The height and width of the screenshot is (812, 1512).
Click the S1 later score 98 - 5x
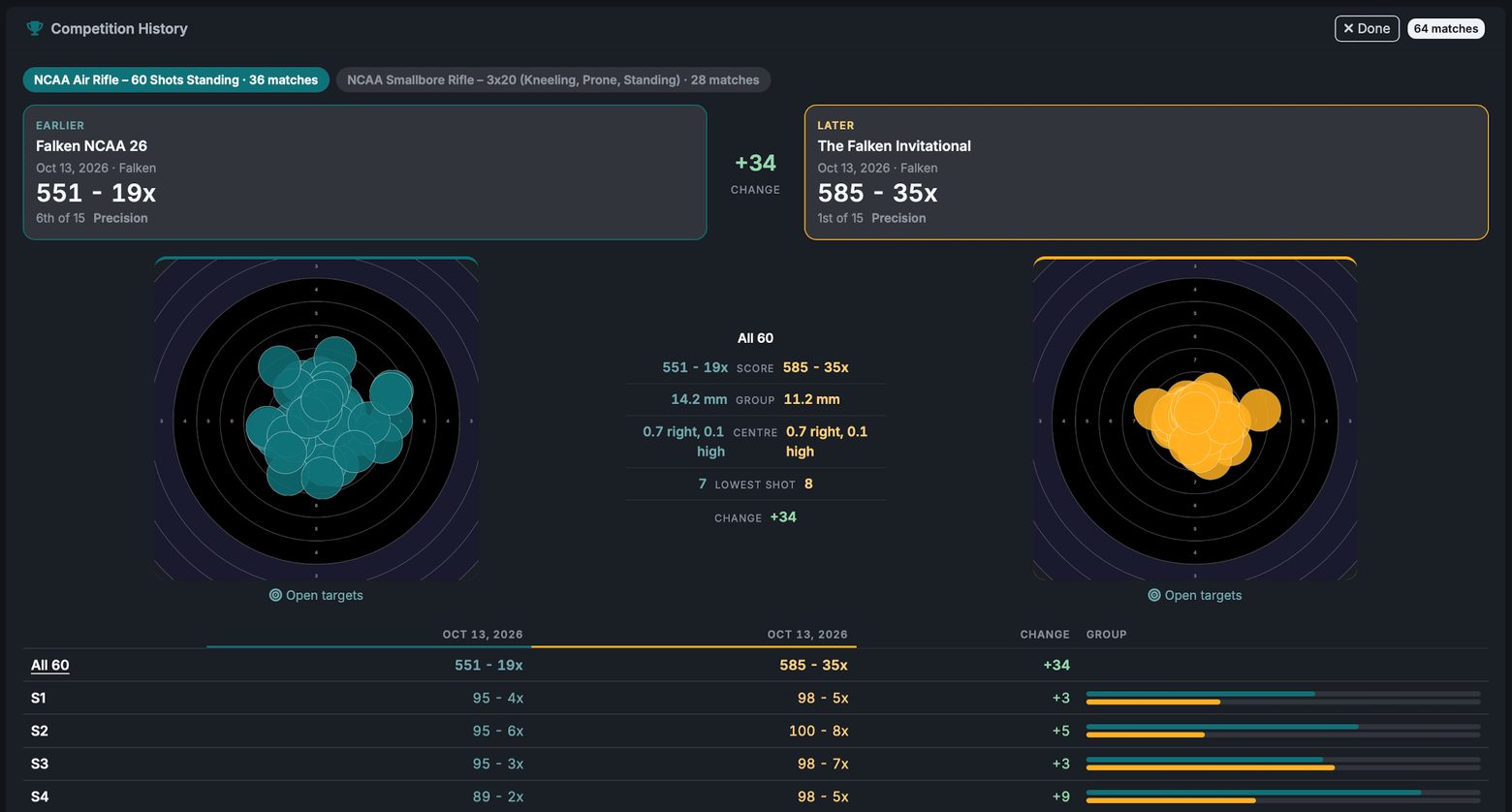click(823, 698)
